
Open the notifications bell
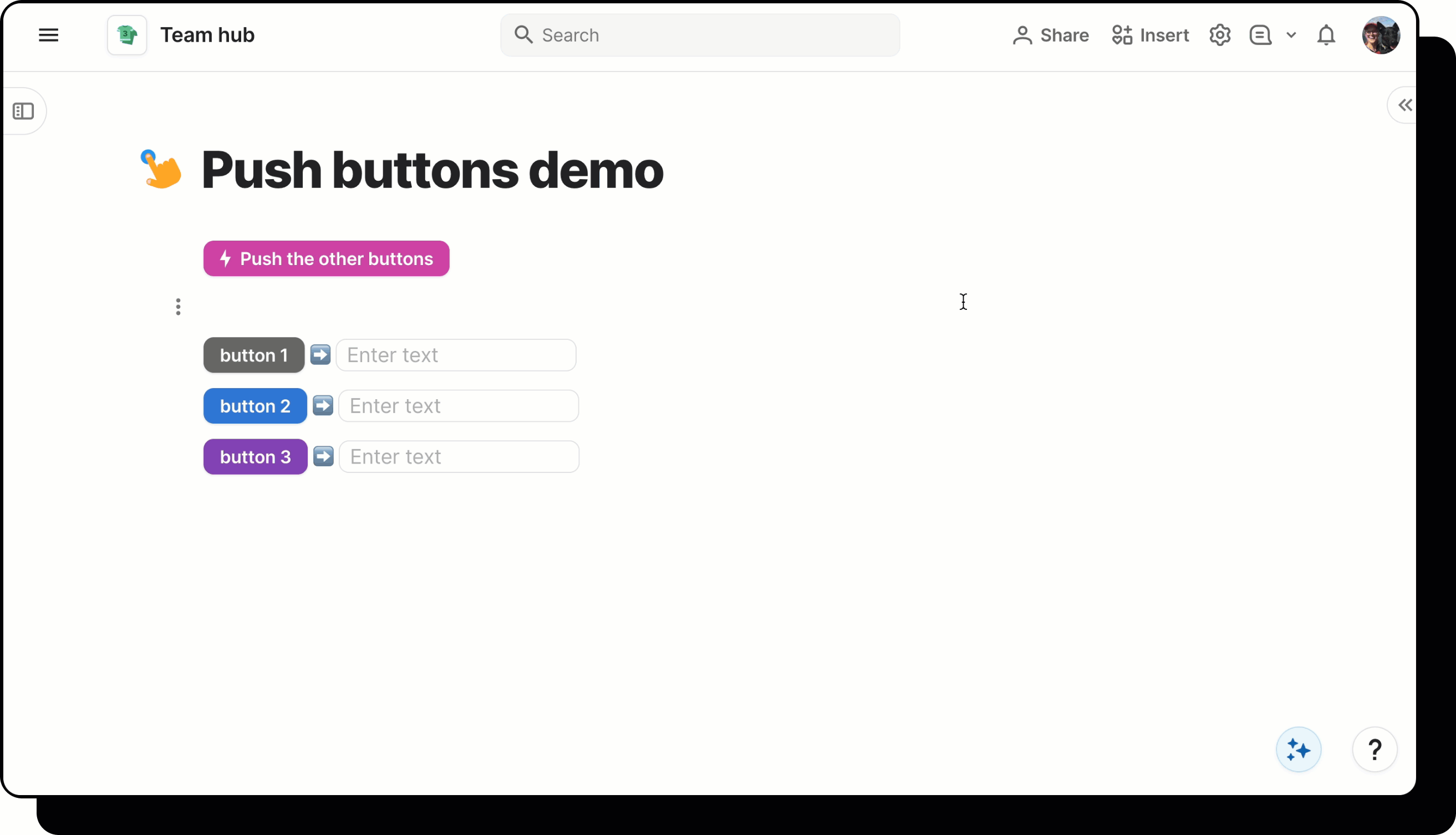coord(1326,35)
